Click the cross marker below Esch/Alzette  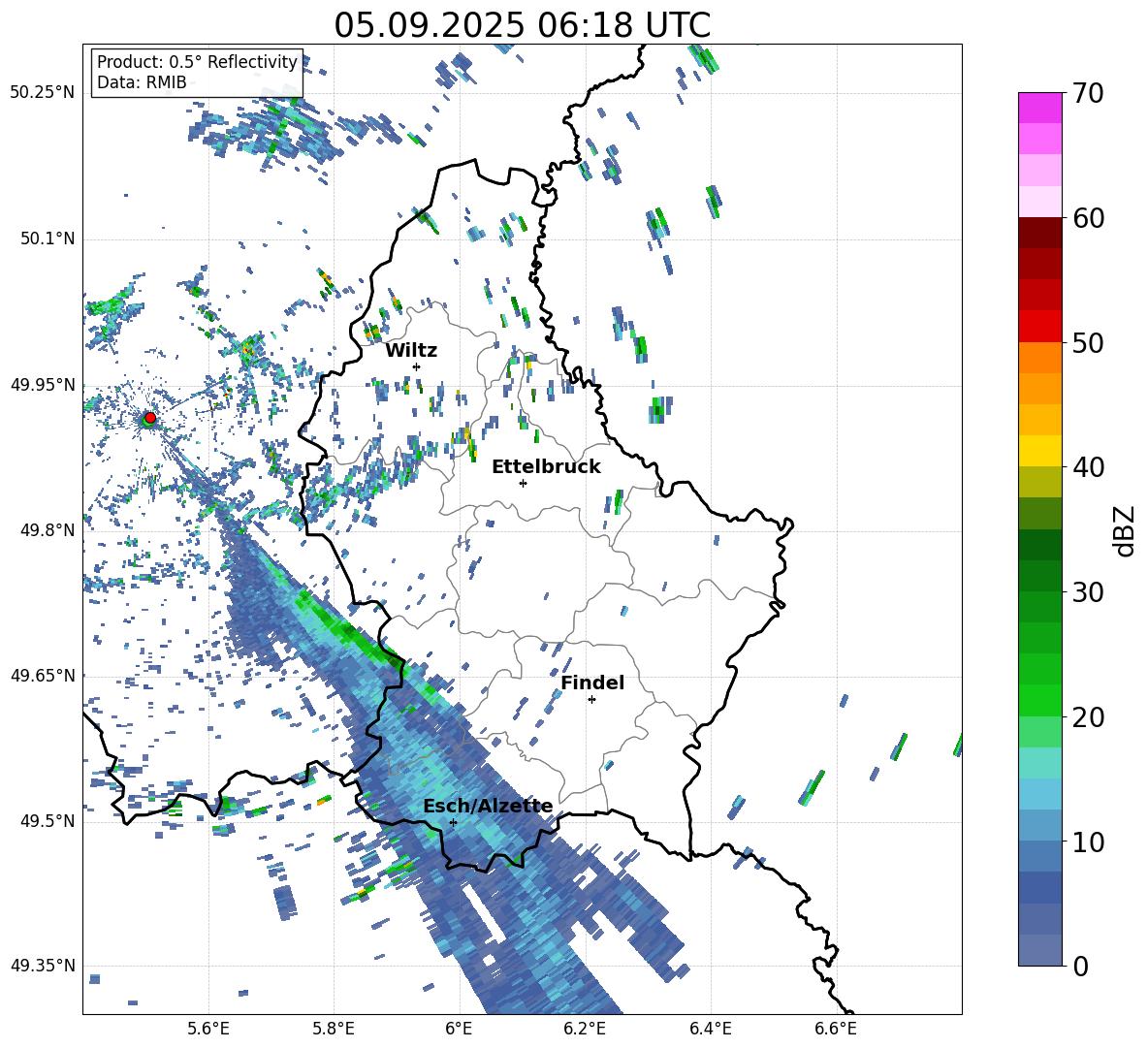(x=453, y=822)
